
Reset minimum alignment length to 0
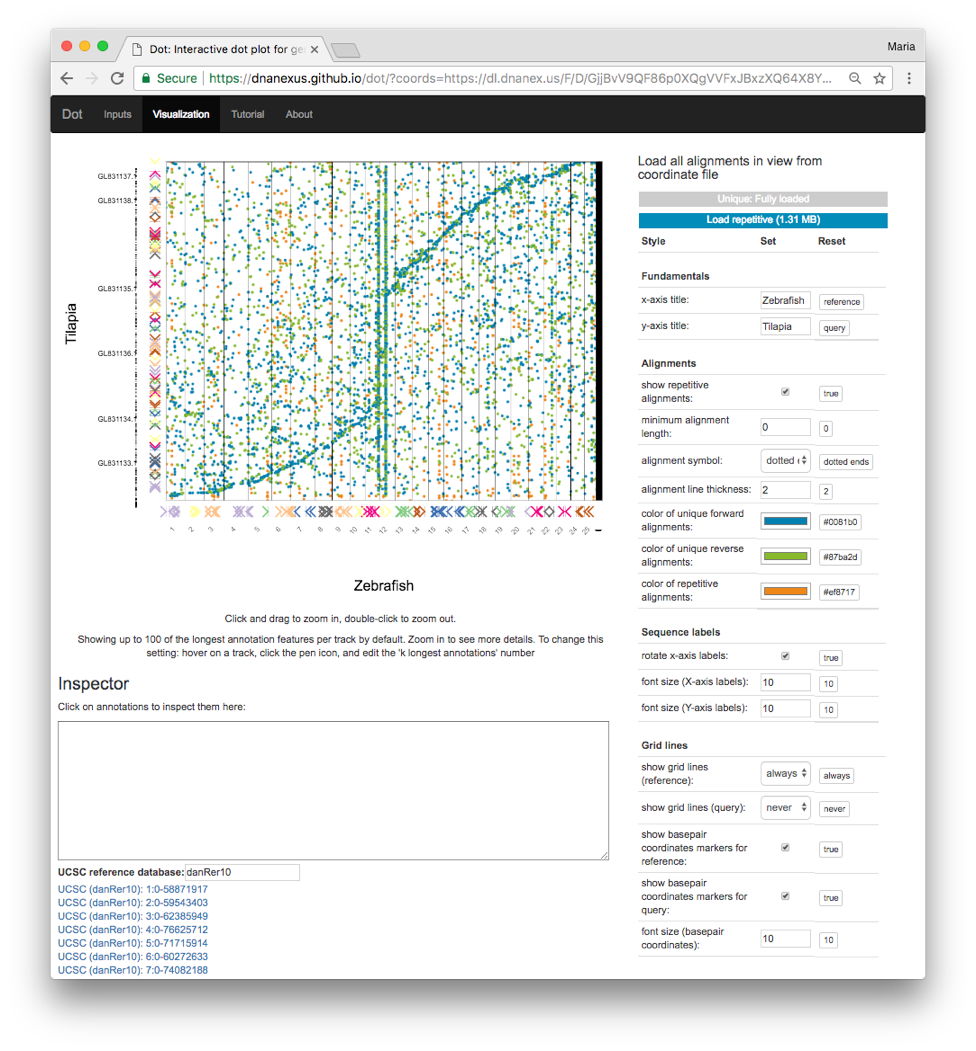[x=826, y=428]
